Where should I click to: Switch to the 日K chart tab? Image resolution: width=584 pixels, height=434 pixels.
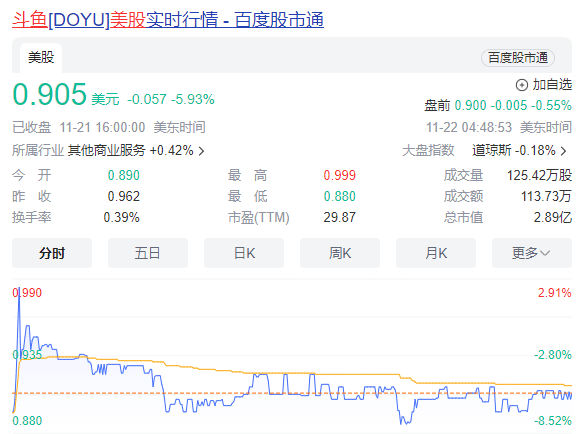tap(244, 253)
